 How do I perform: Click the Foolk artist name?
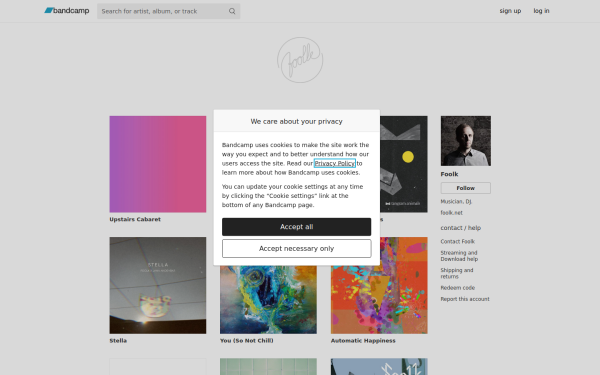tap(449, 174)
